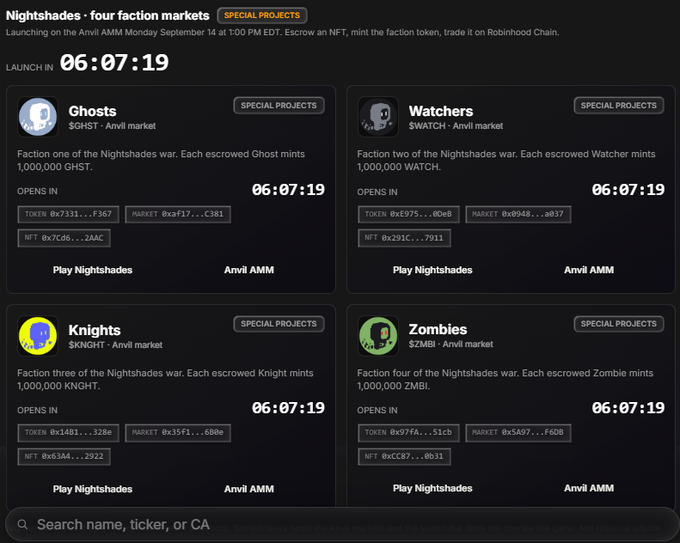
Task: Click the $ZMBI · Anvil market subtitle
Action: [x=451, y=344]
